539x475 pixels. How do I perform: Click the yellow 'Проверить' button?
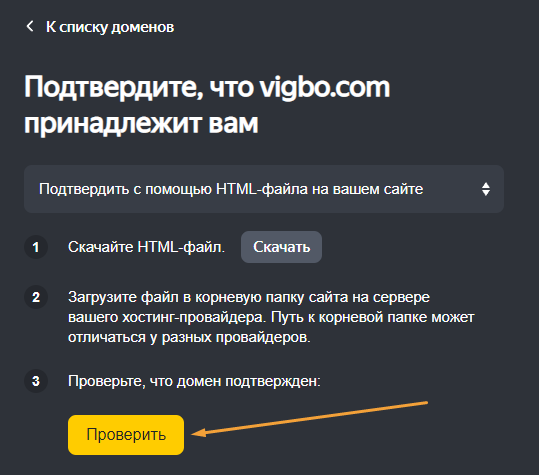(126, 435)
